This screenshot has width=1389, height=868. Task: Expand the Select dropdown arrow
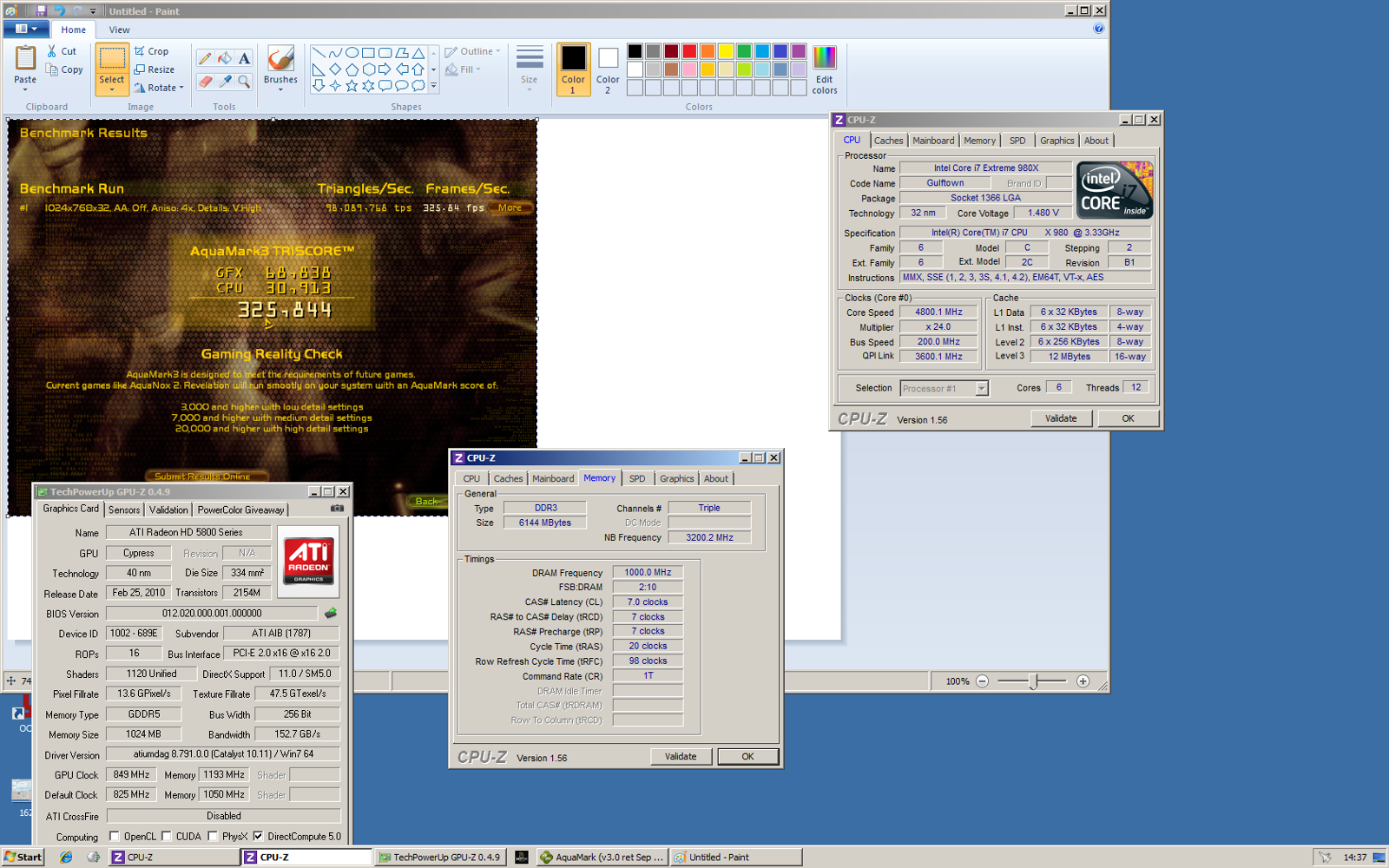(112, 89)
